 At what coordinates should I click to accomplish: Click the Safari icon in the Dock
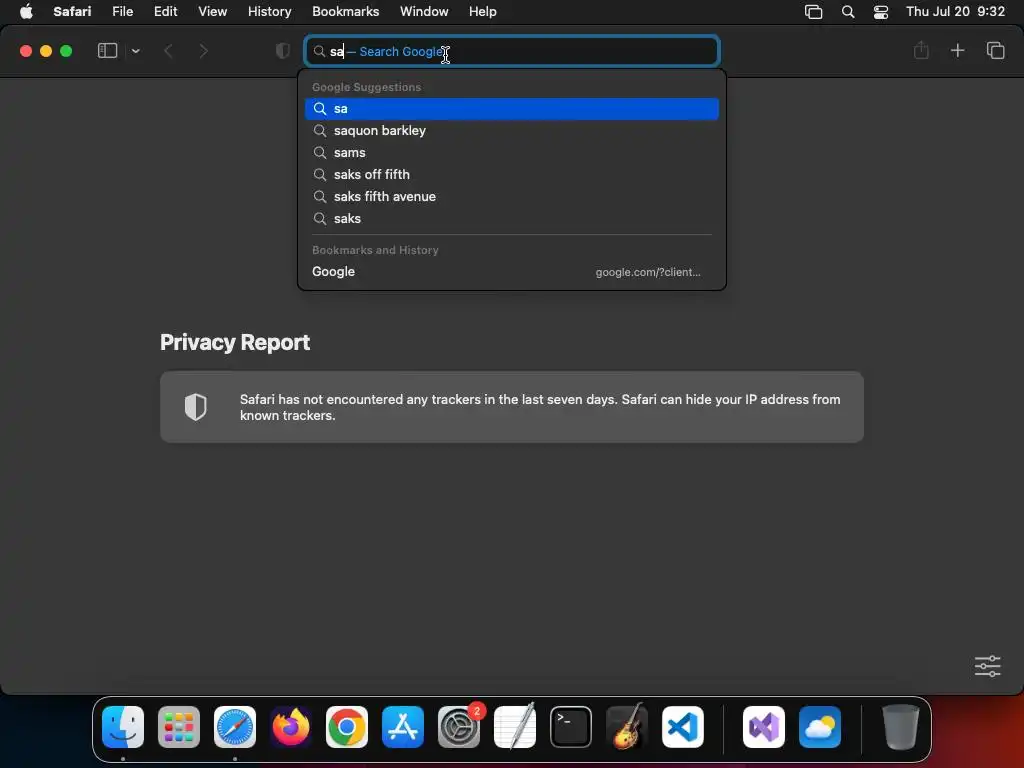pos(235,727)
